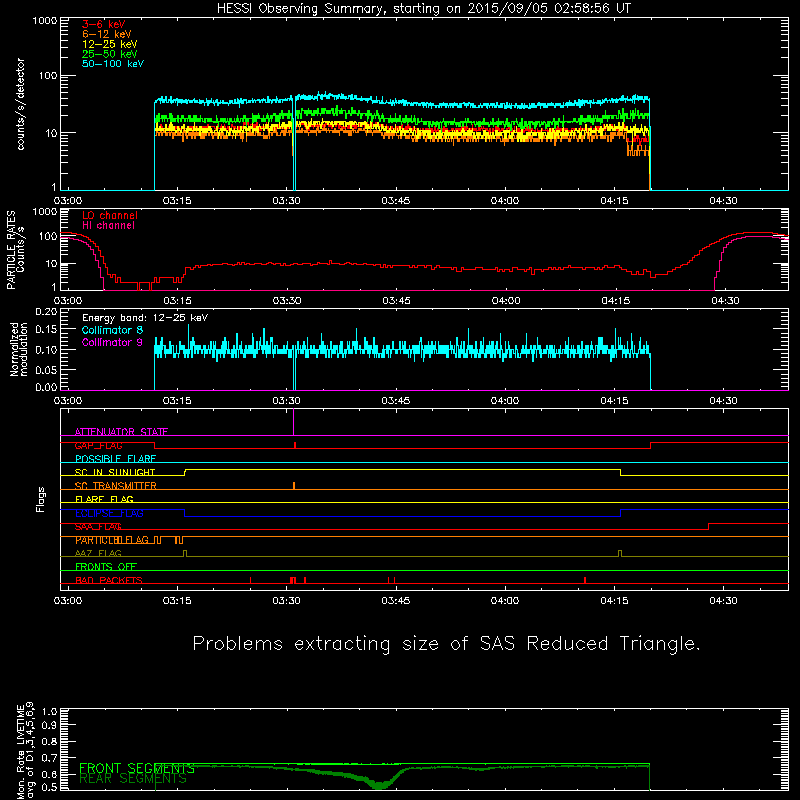Click the attenuator state spike near 03:30
800x800 pixels.
(x=293, y=422)
